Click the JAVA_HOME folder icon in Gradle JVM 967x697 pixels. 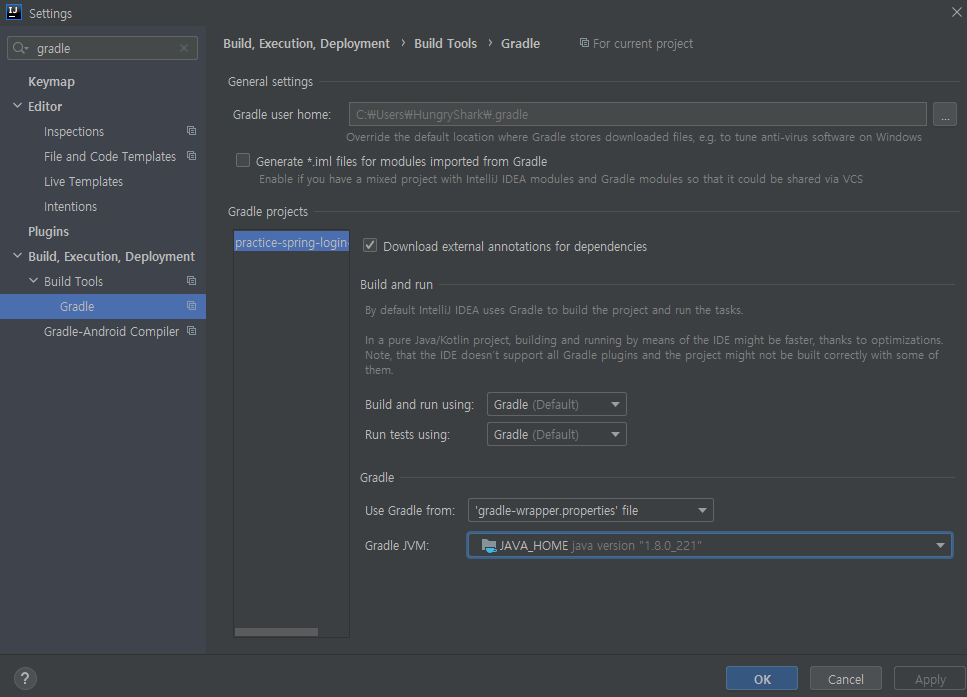[489, 545]
